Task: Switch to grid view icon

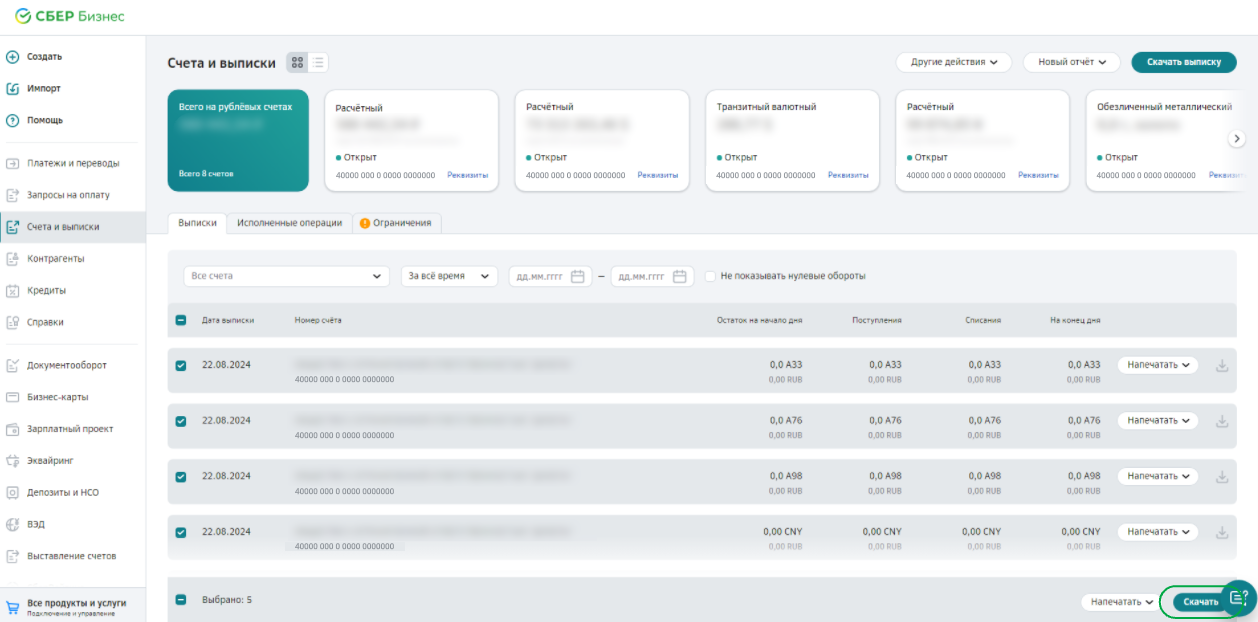Action: [297, 63]
